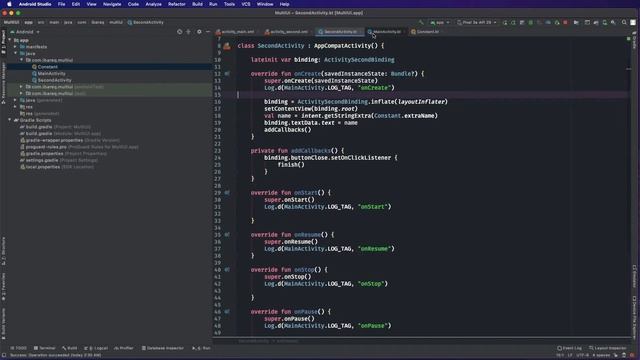Screen dimensions: 640x360
Task: Open the Database Inspector tool window
Action: [163, 348]
